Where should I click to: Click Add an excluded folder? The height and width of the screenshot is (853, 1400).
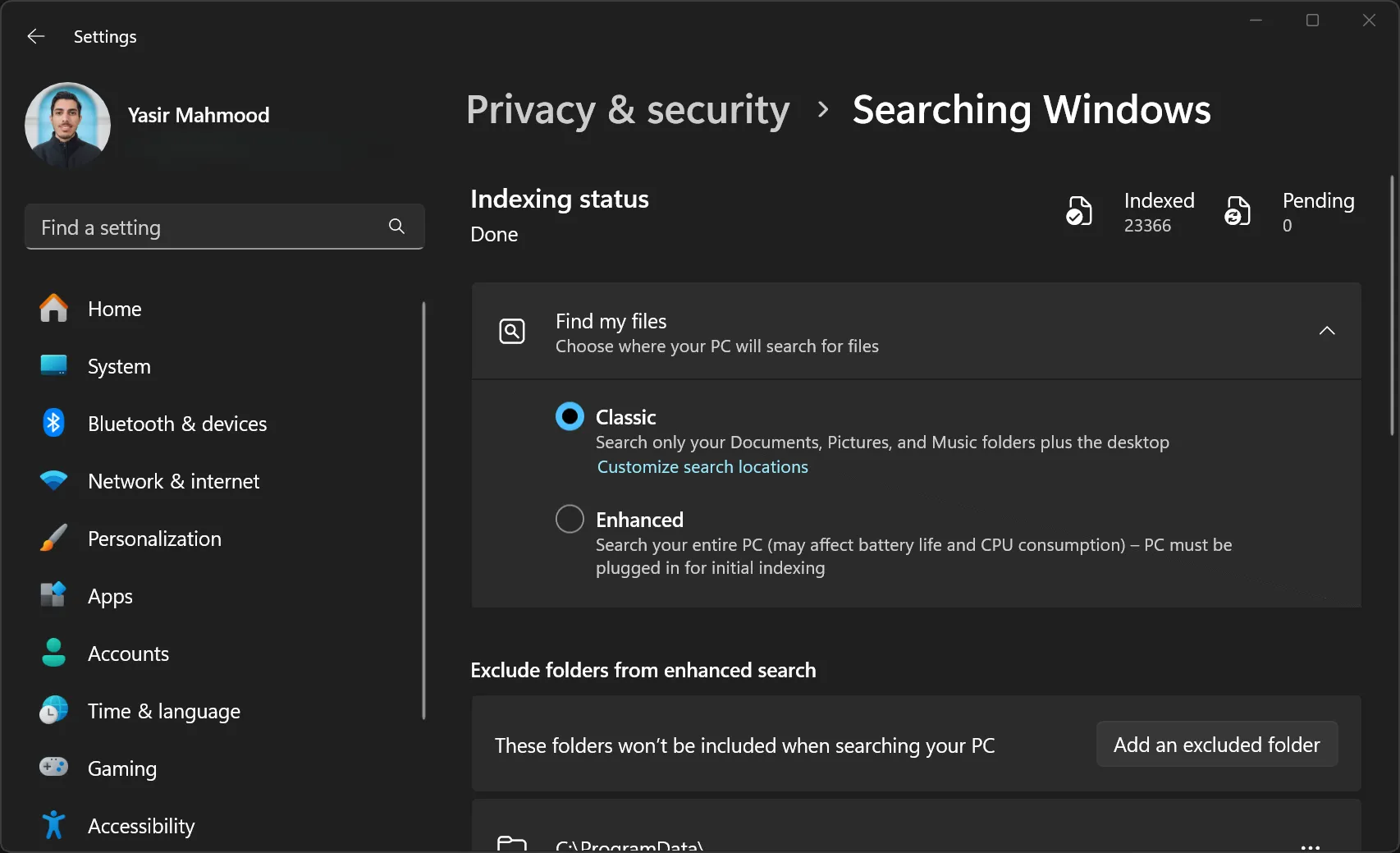[1216, 744]
